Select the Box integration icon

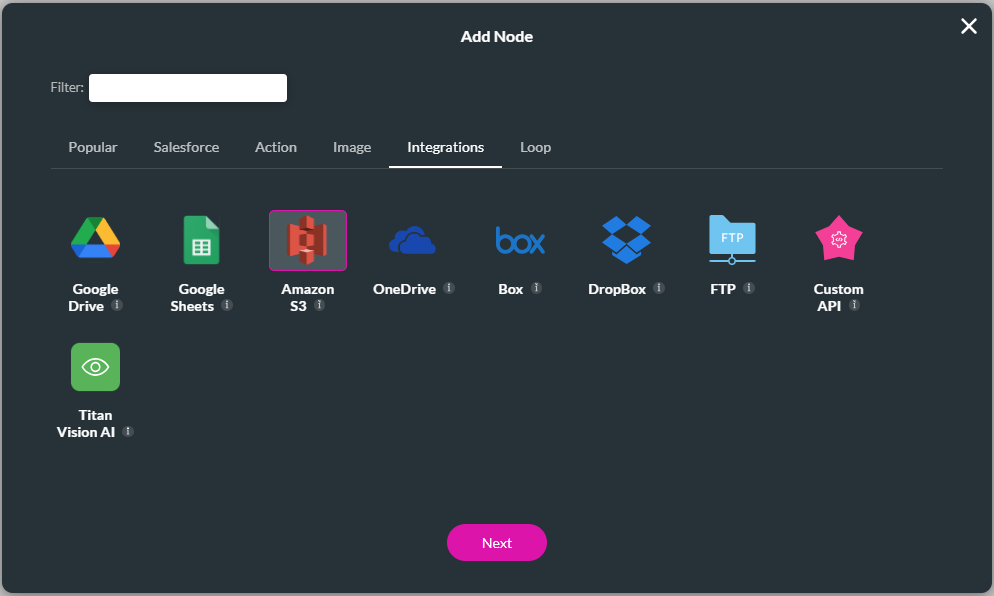pos(519,239)
